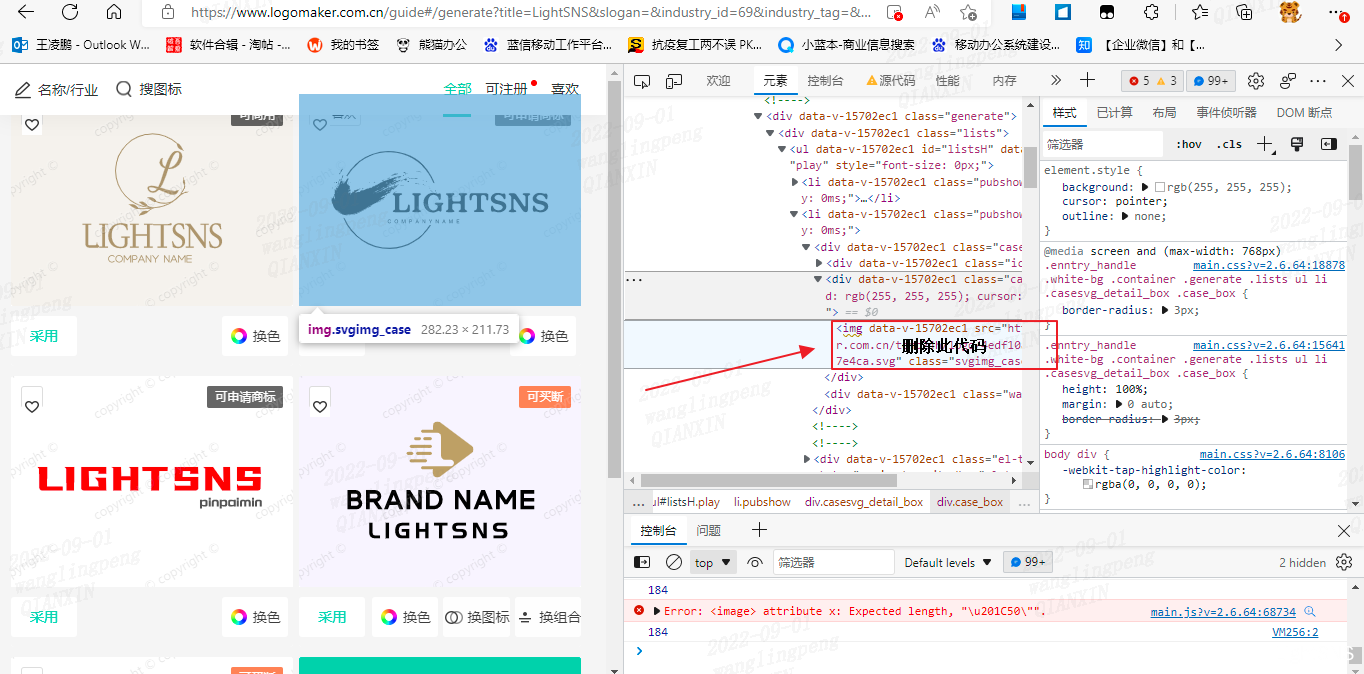Add a new DevTools tool tab
This screenshot has width=1364, height=674.
pyautogui.click(x=1088, y=80)
